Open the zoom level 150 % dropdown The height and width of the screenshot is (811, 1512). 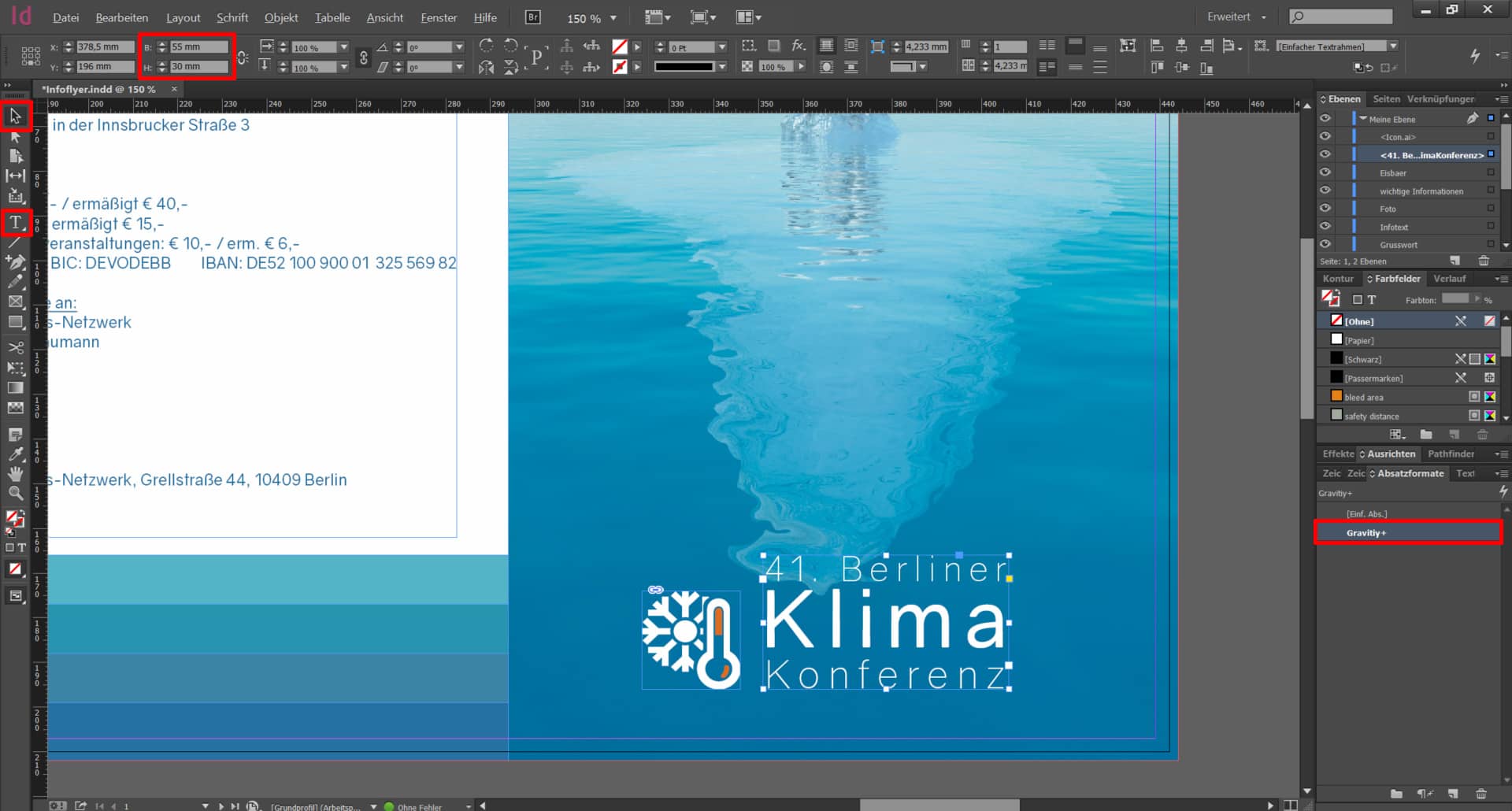coord(613,18)
